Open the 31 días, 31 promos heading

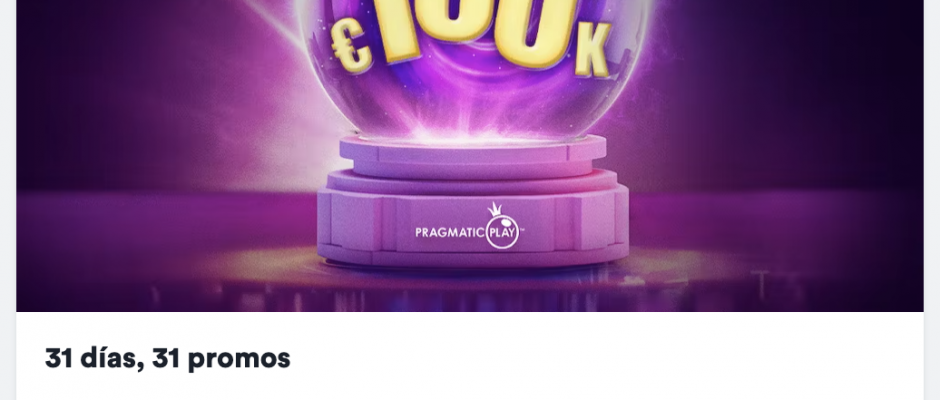coord(167,359)
